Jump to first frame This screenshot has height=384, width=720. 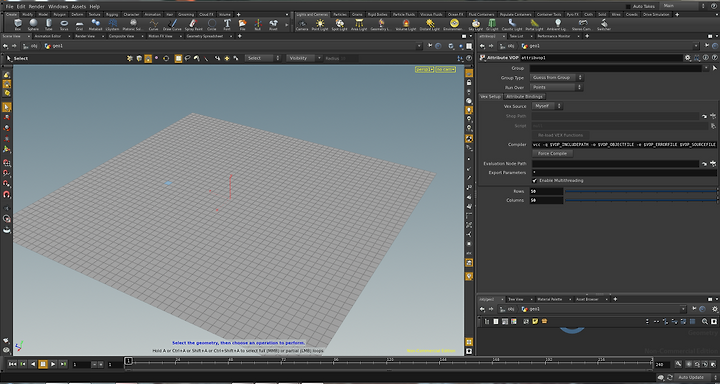pos(12,364)
